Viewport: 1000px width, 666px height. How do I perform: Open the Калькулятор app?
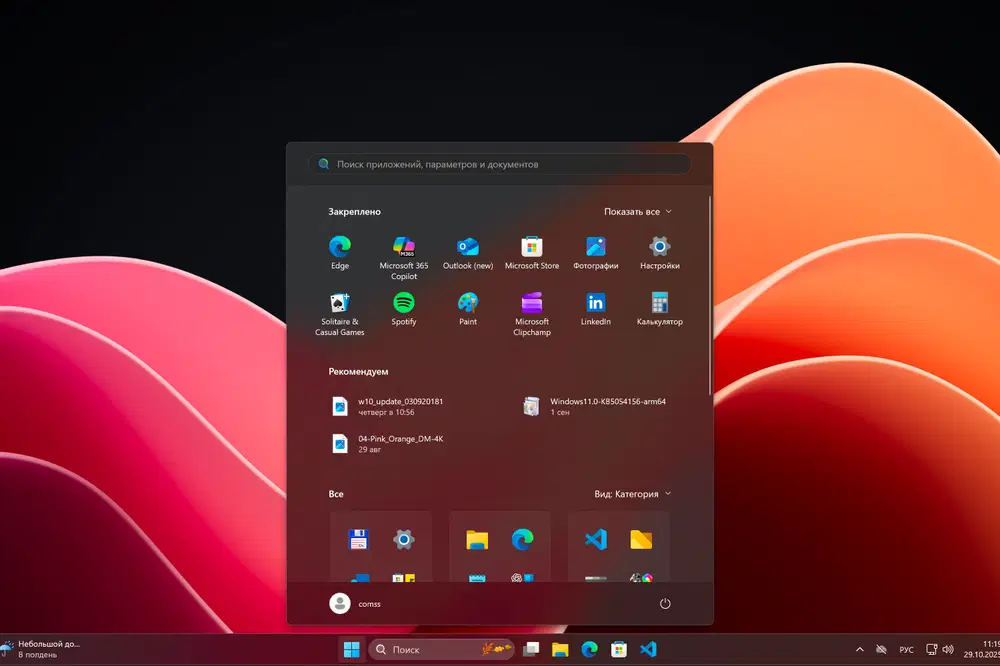click(x=659, y=309)
